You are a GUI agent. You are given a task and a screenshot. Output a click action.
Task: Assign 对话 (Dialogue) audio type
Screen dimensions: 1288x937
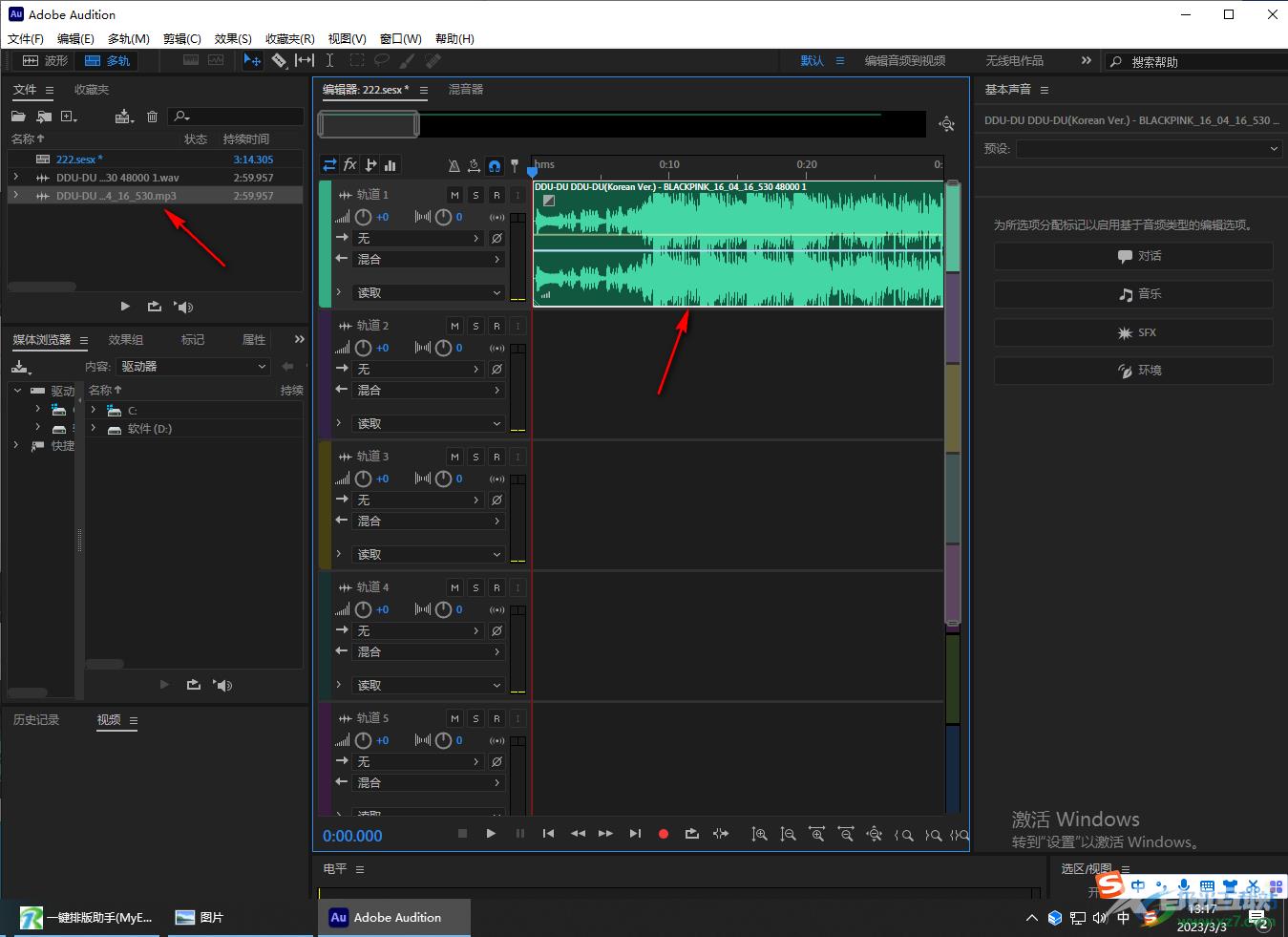tap(1133, 256)
